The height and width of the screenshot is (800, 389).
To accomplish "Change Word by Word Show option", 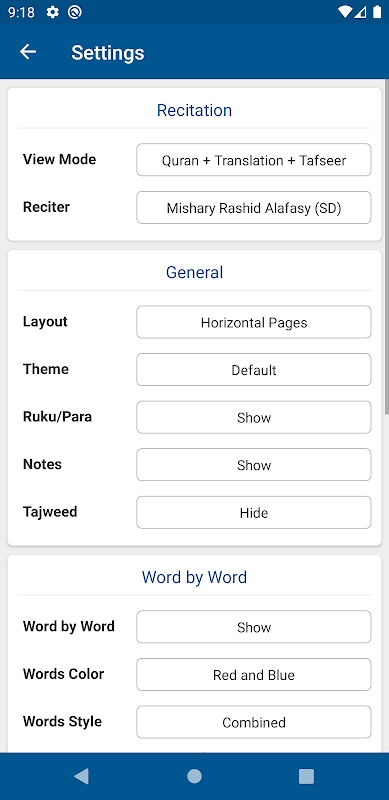I will click(254, 627).
